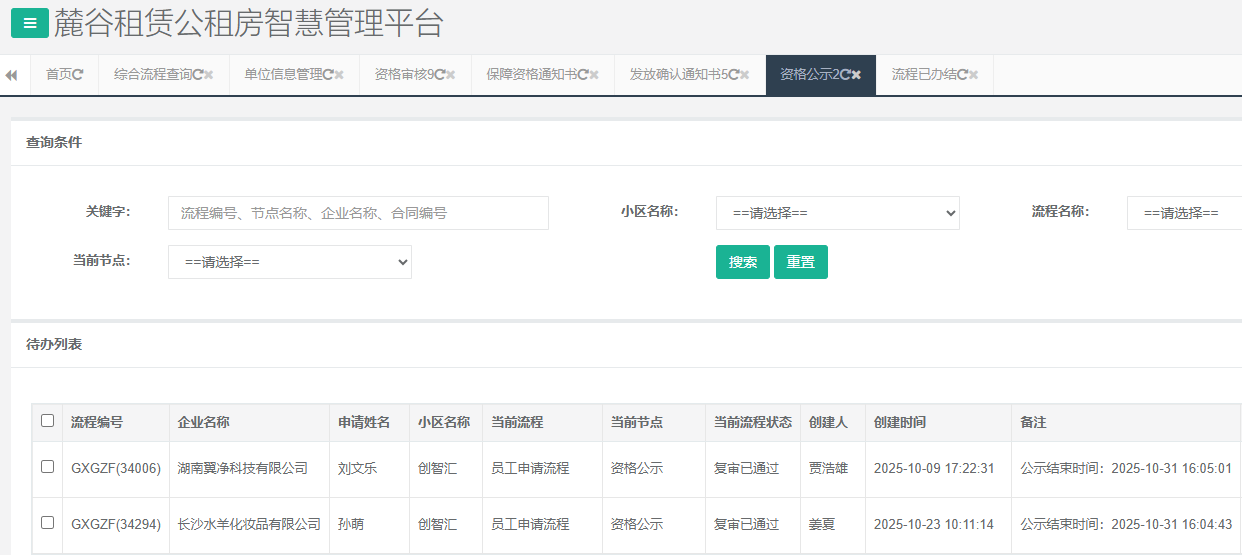Image resolution: width=1242 pixels, height=555 pixels.
Task: Refresh the 首页 tab via its reload icon
Action: (x=79, y=75)
